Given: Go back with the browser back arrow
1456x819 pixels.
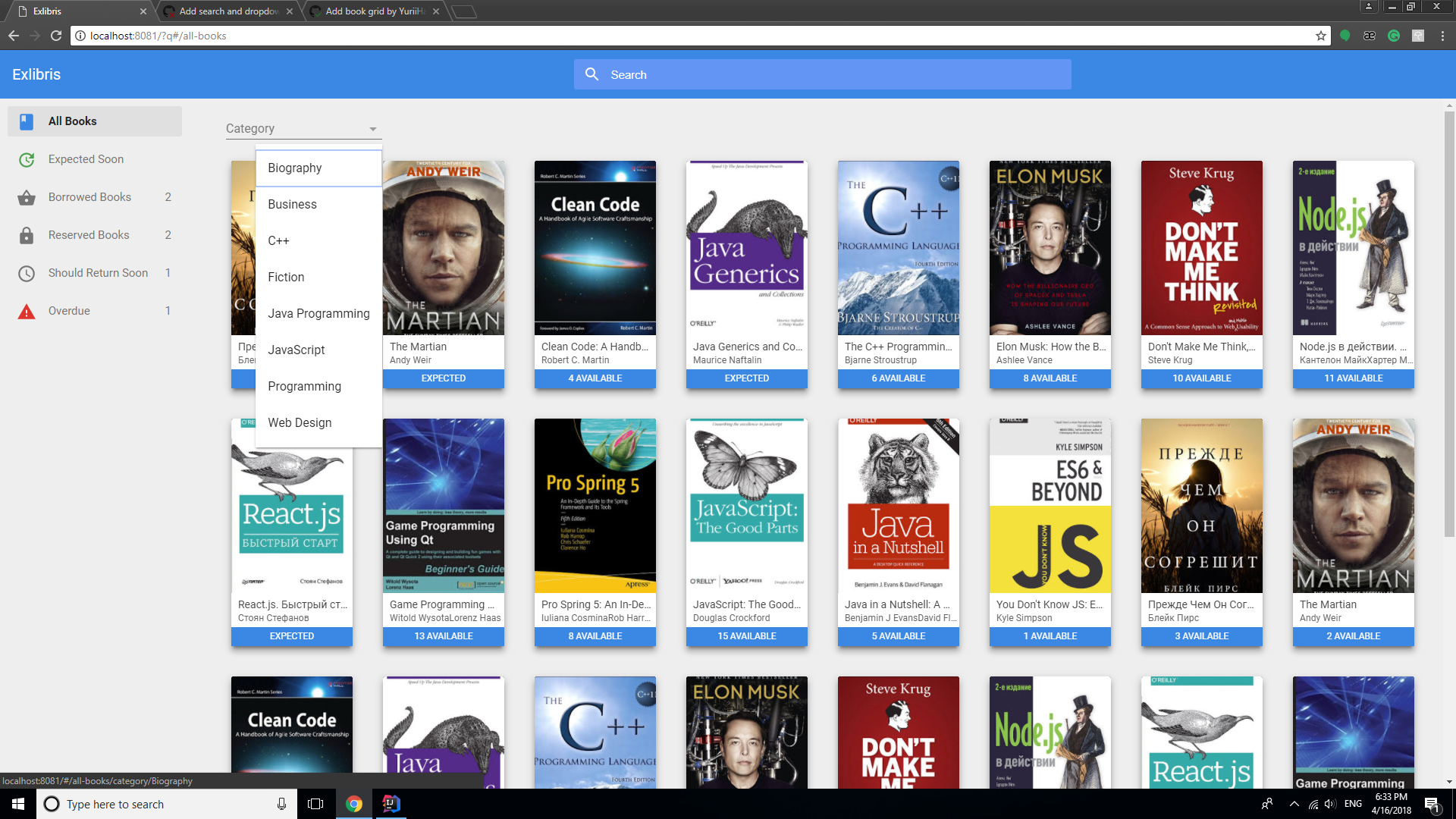Looking at the screenshot, I should [14, 36].
